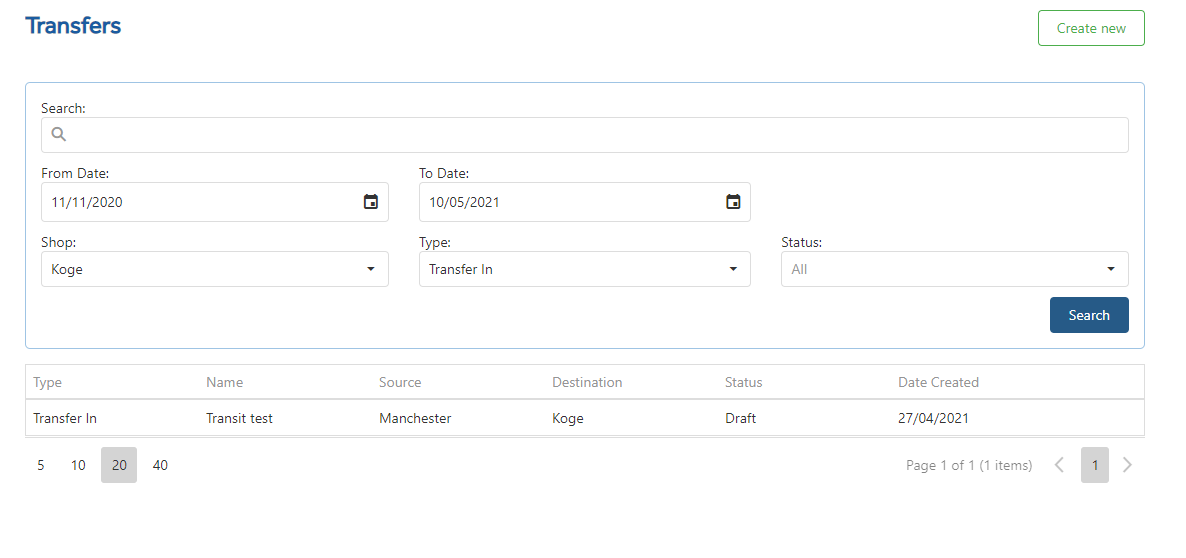Go to previous page arrow
Screen dimensions: 1186x558
point(1060,465)
